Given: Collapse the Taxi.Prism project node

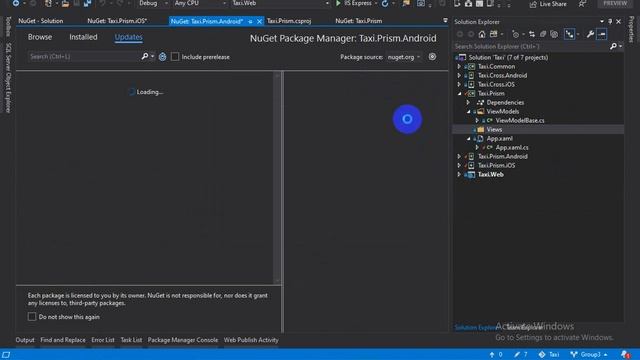Looking at the screenshot, I should pos(460,93).
